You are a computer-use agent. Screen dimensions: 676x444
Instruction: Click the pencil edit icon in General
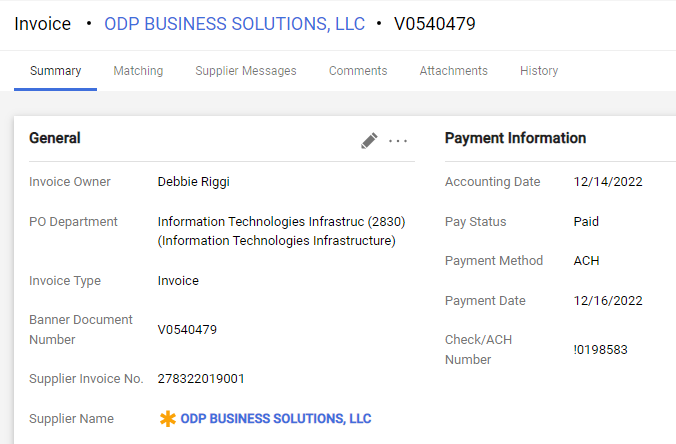(369, 141)
